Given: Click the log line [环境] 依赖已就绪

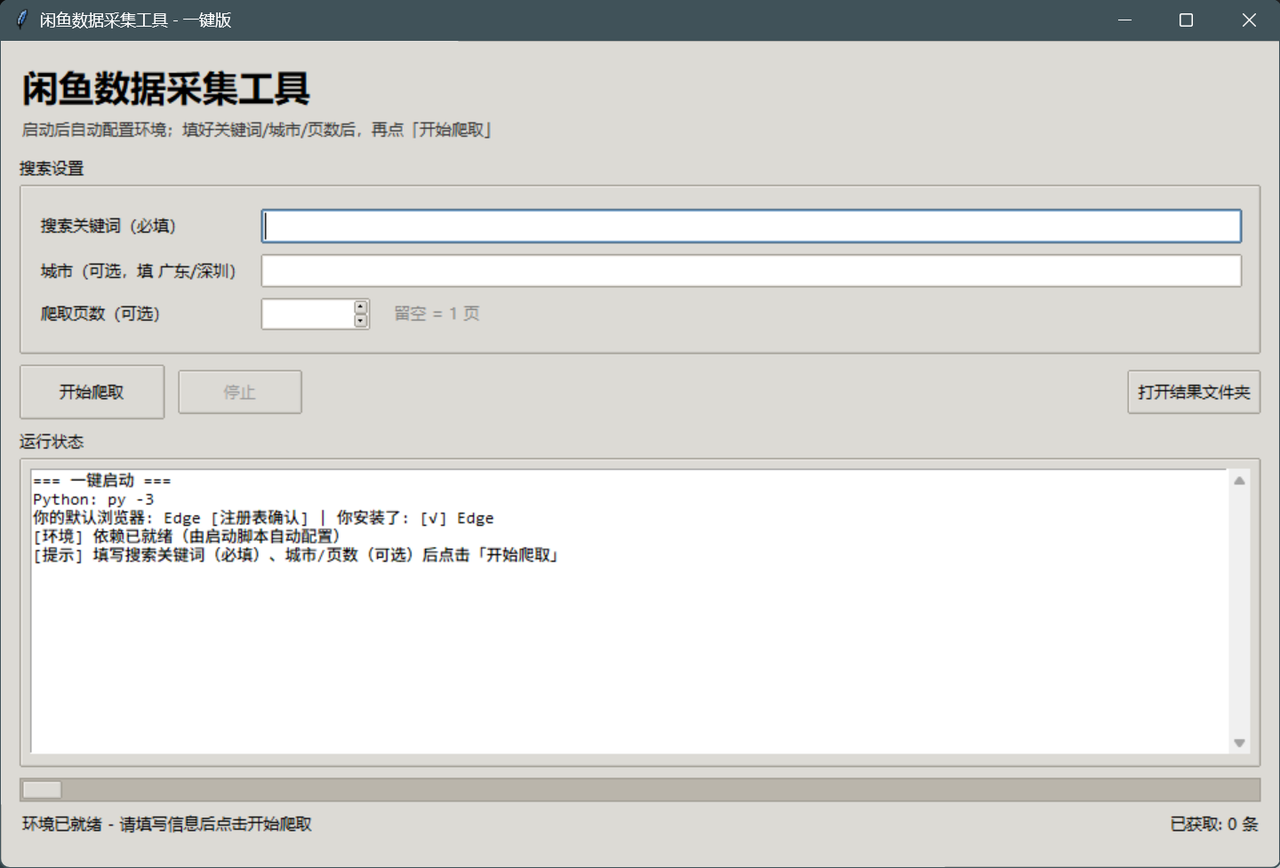Looking at the screenshot, I should [x=187, y=537].
